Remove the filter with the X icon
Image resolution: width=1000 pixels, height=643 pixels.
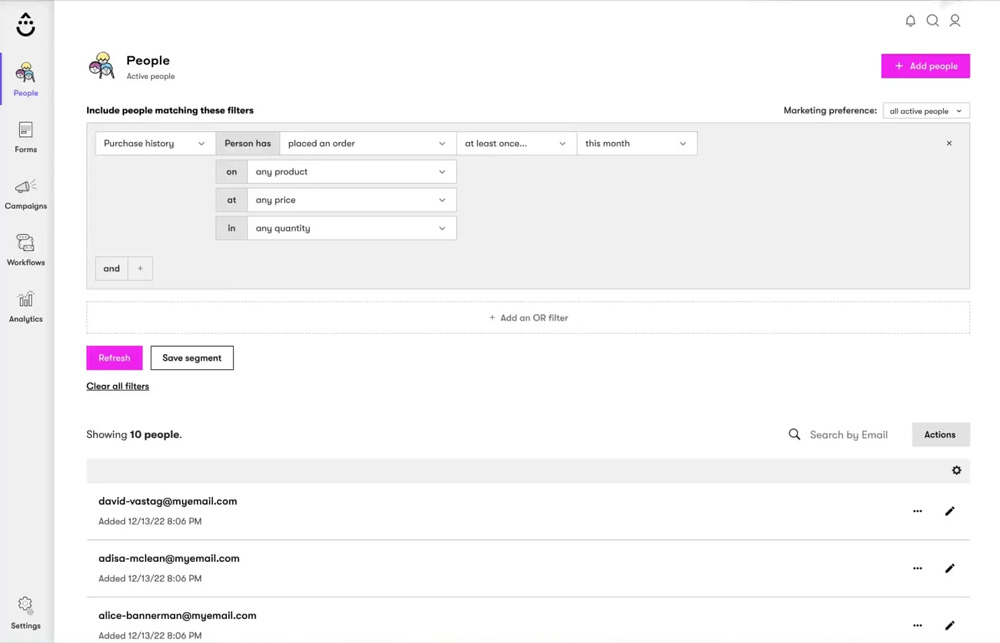pos(949,143)
